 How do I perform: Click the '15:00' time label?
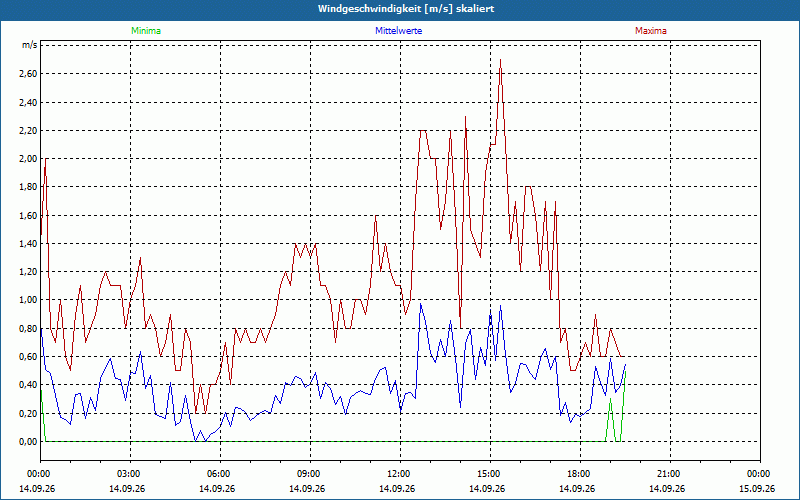pos(487,474)
